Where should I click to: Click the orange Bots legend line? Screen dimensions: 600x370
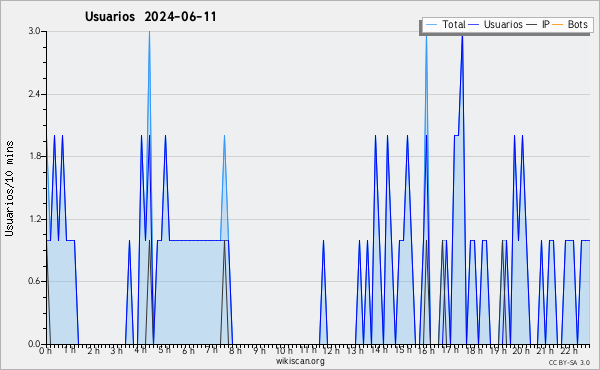click(558, 24)
